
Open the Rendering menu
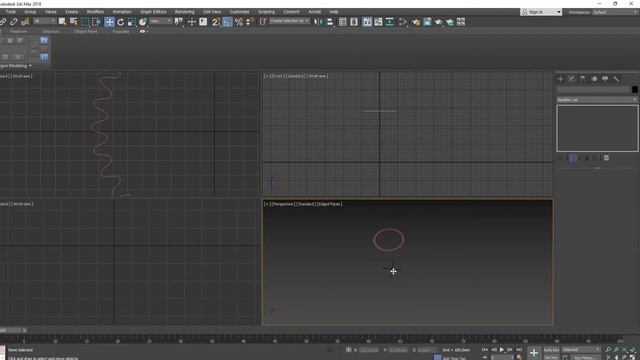[x=184, y=12]
